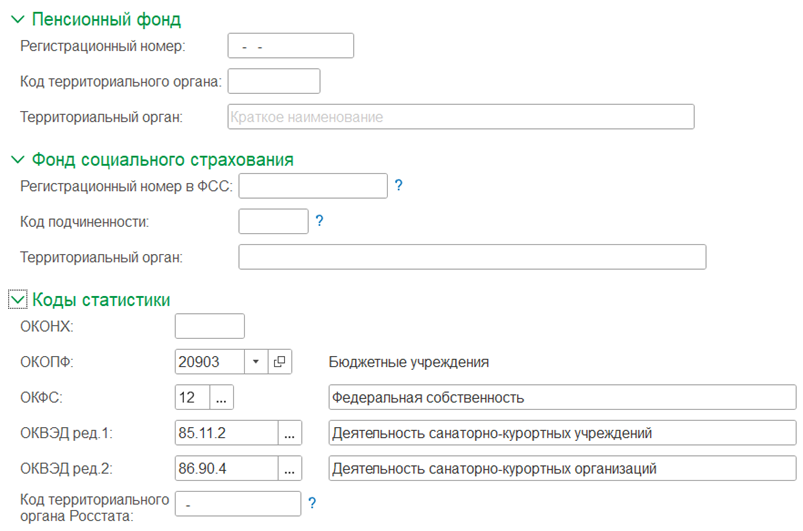The height and width of the screenshot is (531, 803).
Task: Collapse the Фонд социального страхования section chevron
Action: coord(18,160)
